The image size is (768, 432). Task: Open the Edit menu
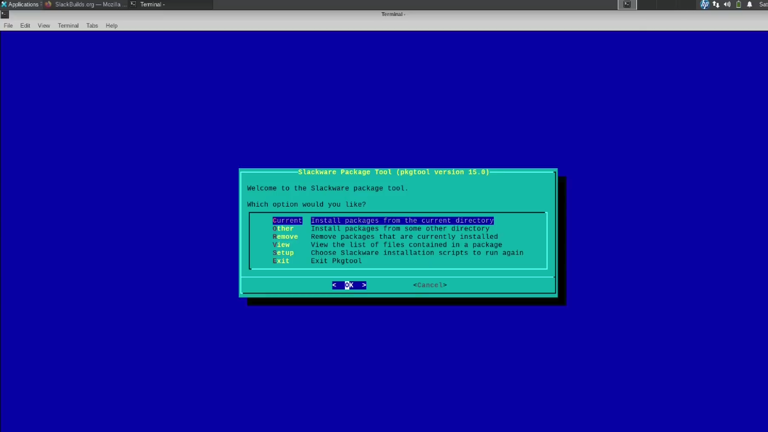pyautogui.click(x=25, y=25)
